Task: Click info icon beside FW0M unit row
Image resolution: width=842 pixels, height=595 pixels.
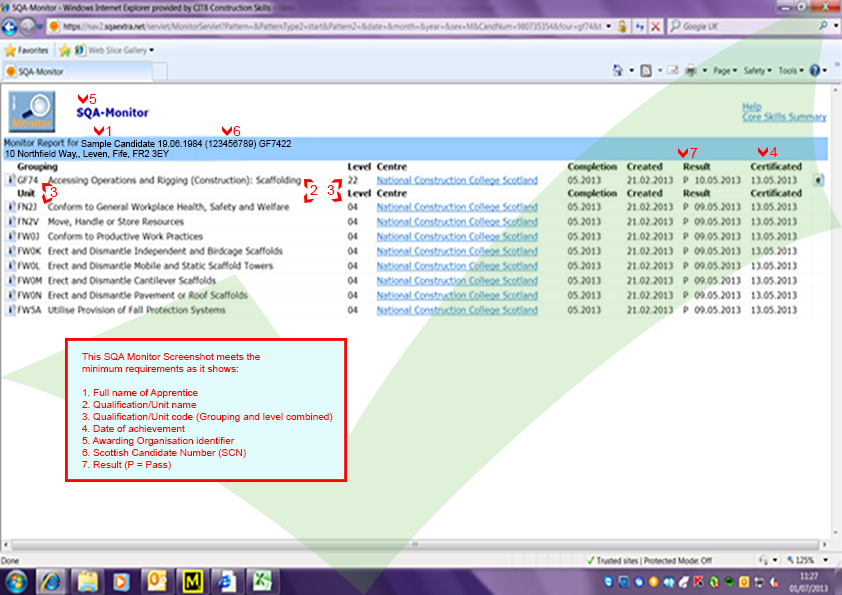Action: point(10,280)
